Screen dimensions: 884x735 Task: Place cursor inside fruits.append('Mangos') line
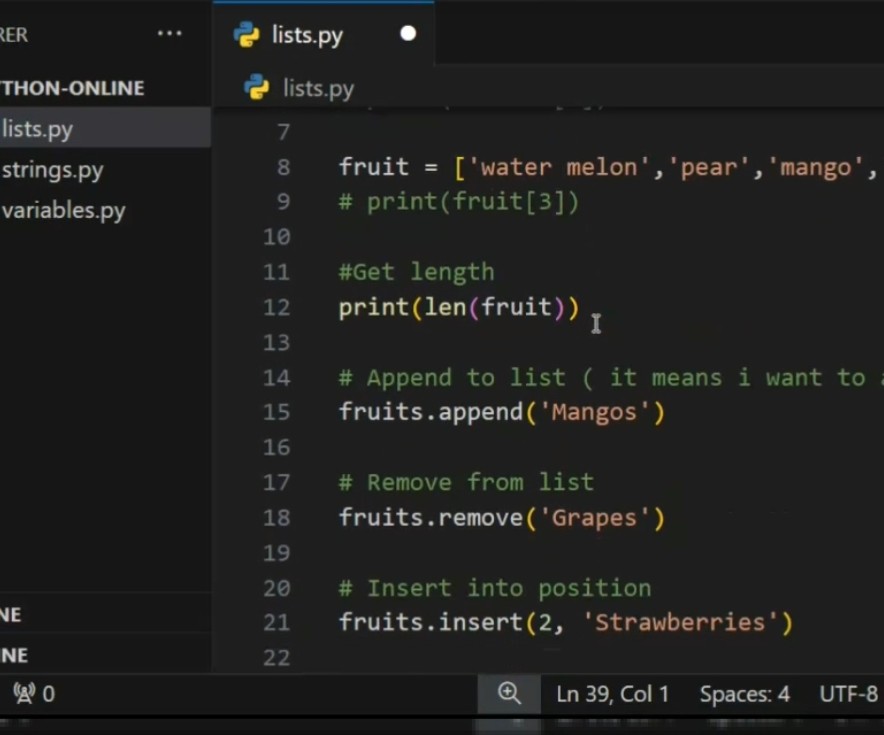pyautogui.click(x=500, y=412)
